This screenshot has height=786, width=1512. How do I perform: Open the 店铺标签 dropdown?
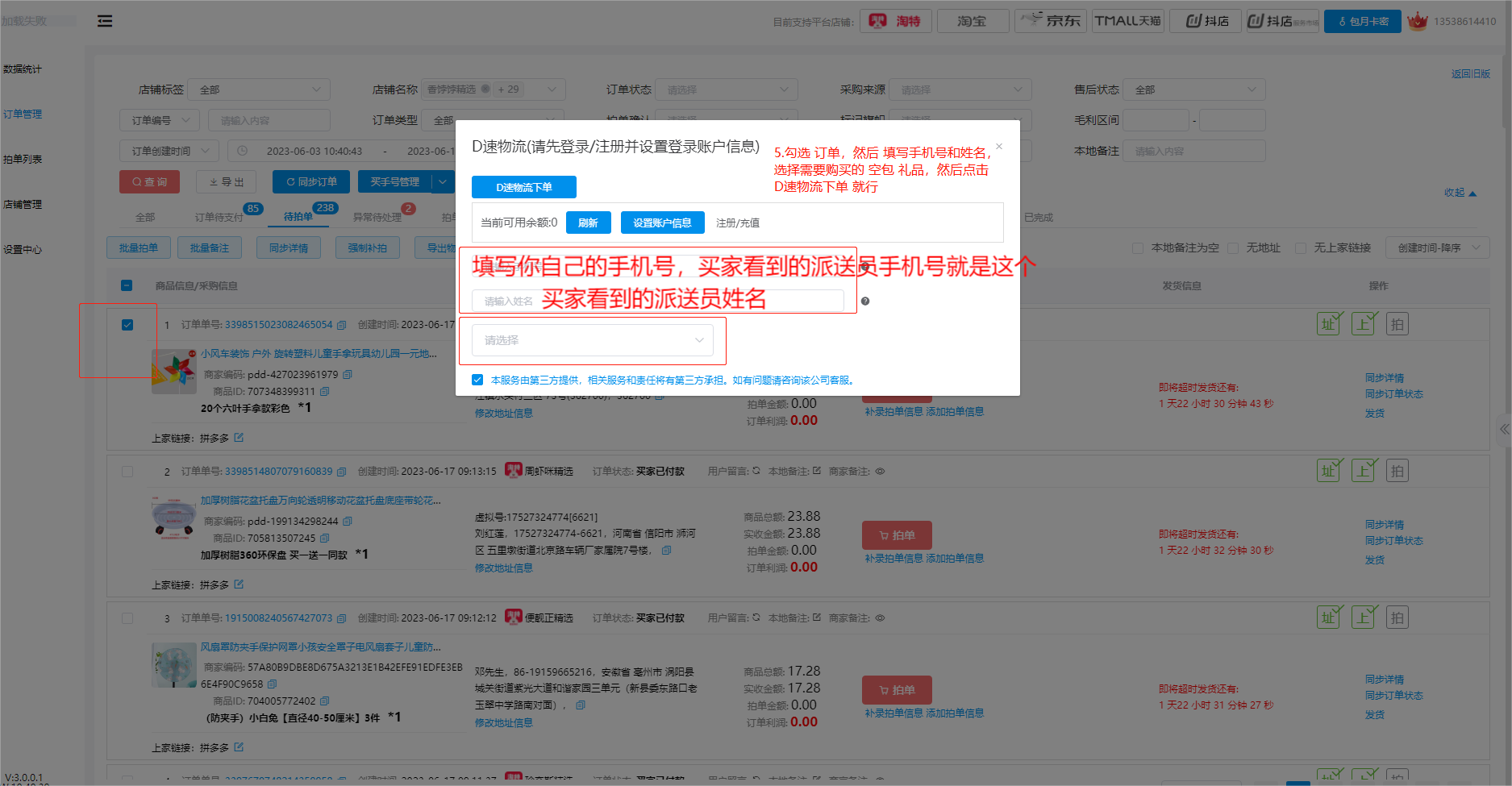point(259,89)
